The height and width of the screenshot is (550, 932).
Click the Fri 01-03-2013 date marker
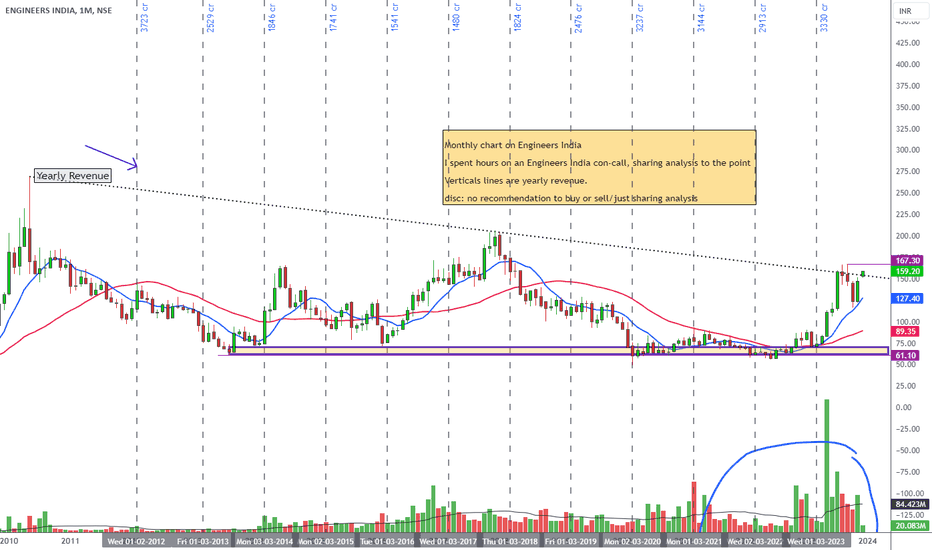coord(203,541)
